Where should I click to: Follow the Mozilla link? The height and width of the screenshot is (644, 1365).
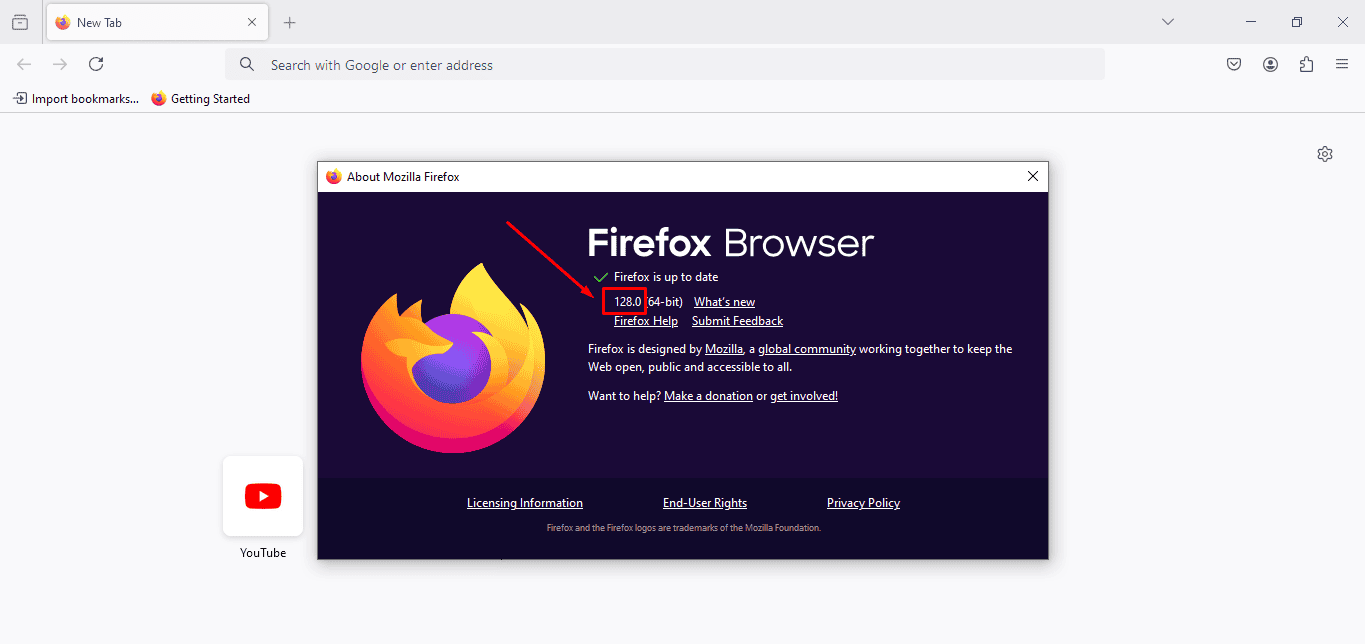click(724, 349)
